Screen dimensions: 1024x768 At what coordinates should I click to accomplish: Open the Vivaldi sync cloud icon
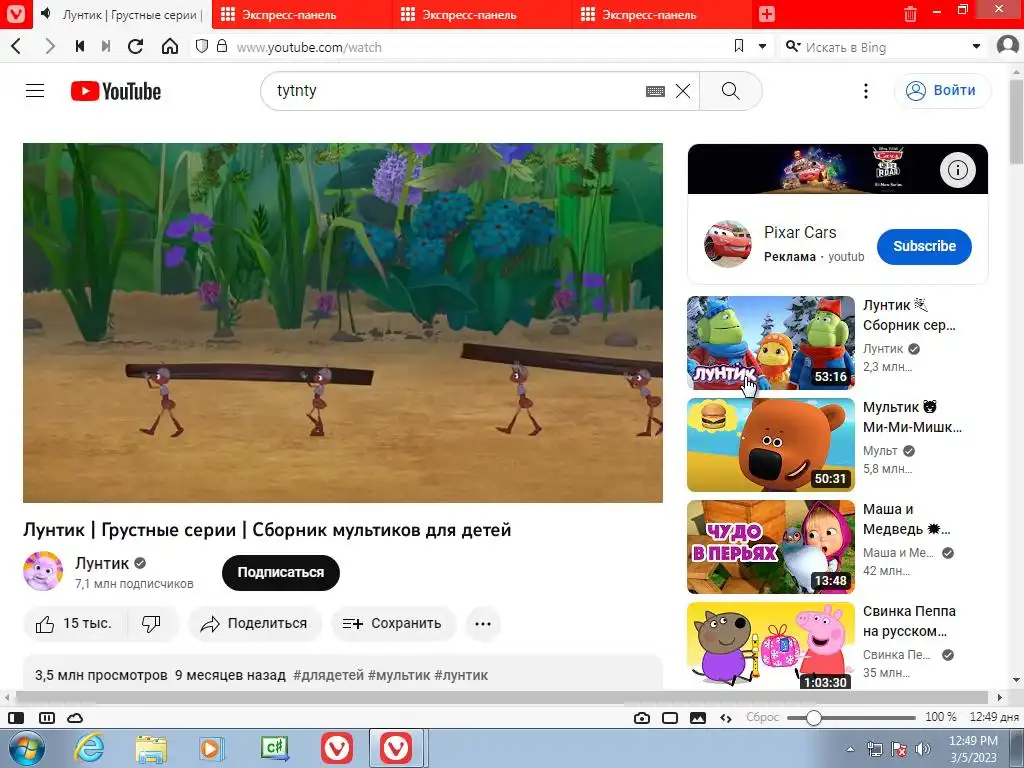click(x=75, y=718)
